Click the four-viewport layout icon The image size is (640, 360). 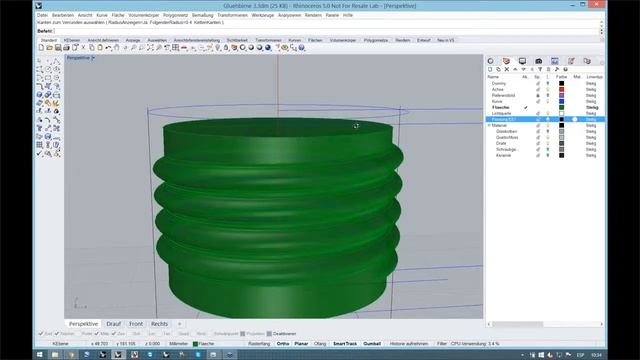pyautogui.click(x=176, y=48)
